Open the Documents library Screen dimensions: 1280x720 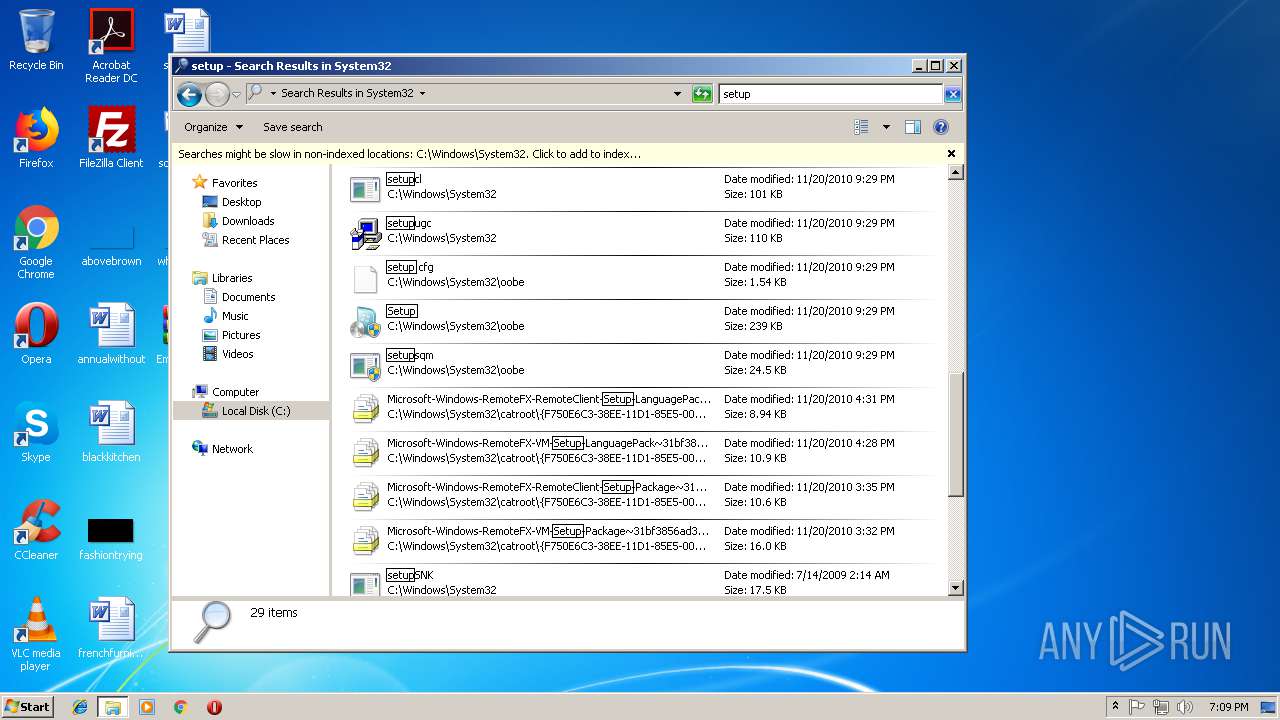pyautogui.click(x=248, y=297)
